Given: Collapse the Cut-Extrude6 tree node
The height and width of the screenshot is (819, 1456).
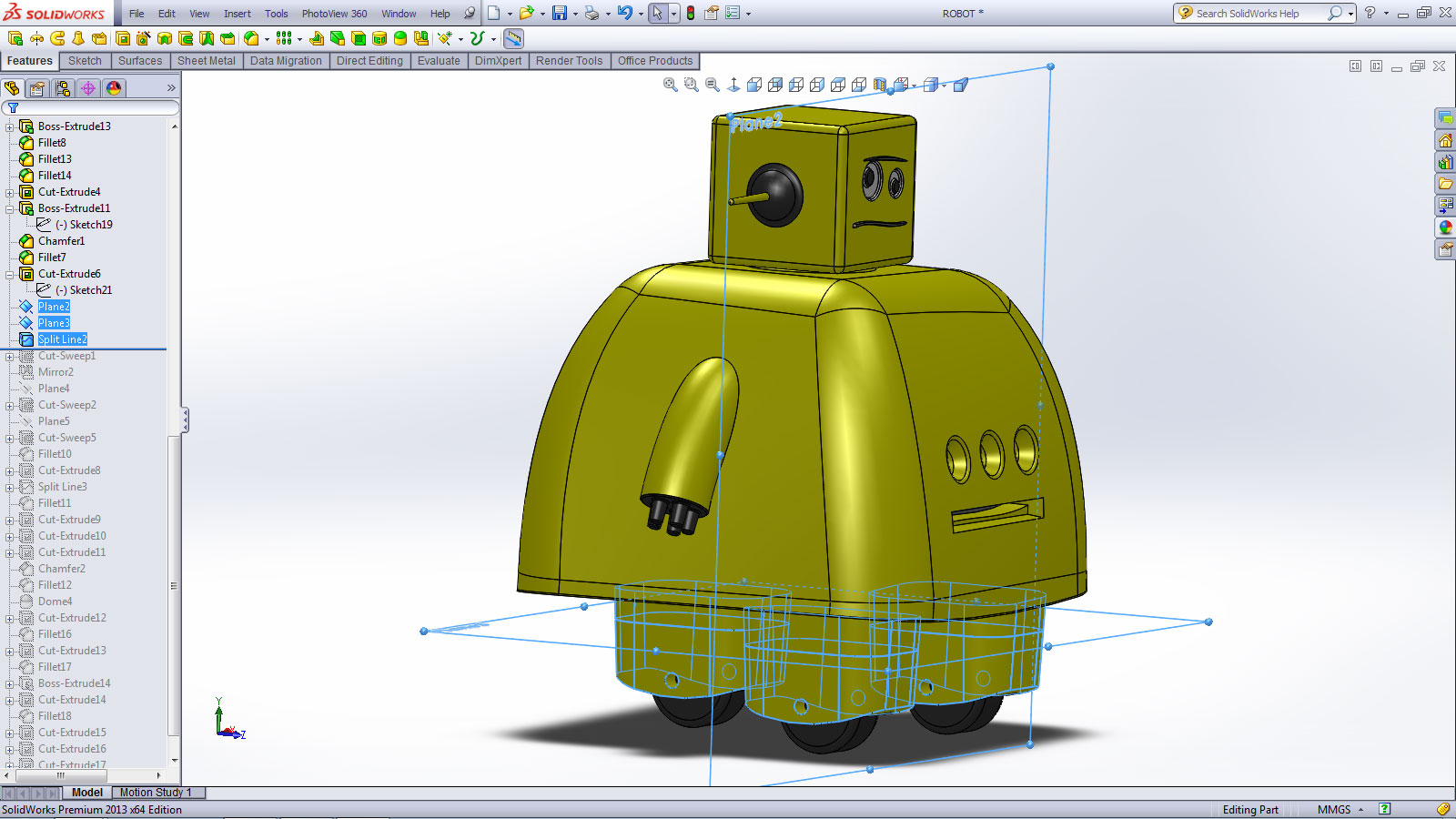Looking at the screenshot, I should point(10,274).
